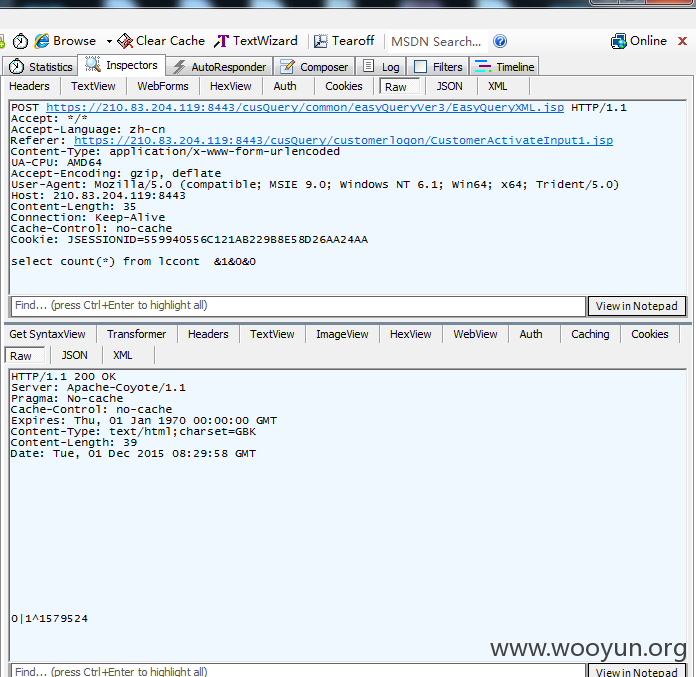The image size is (696, 677).
Task: Open the Browse dropdown arrow
Action: [109, 41]
